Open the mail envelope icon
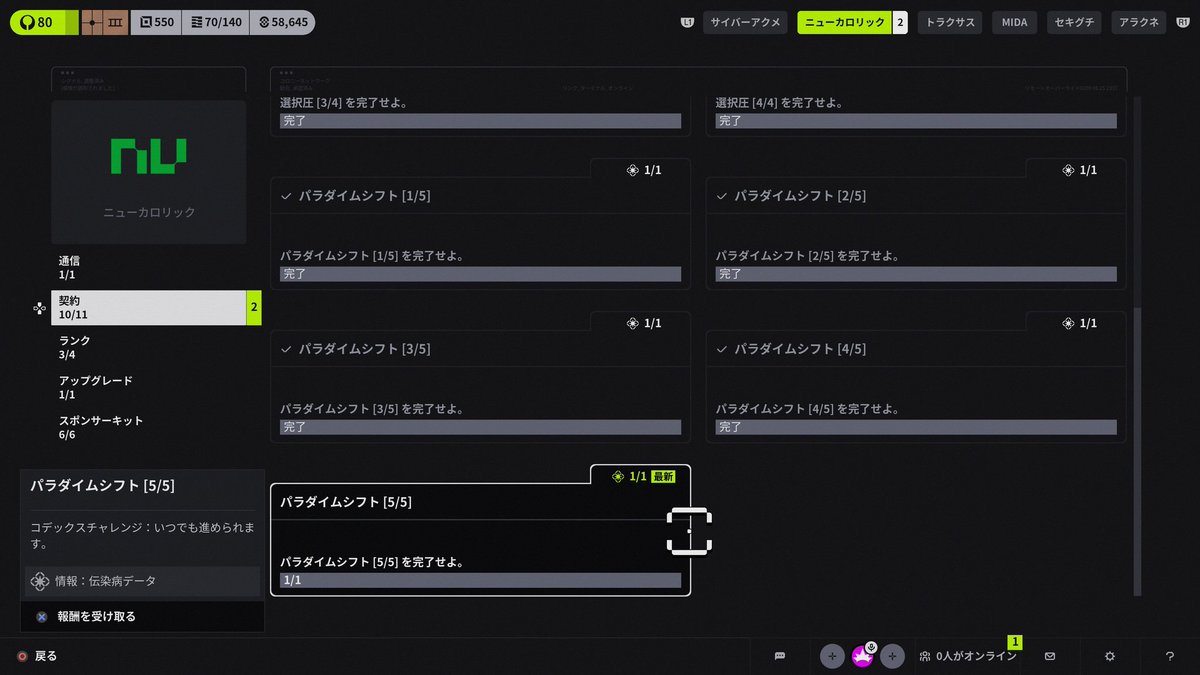Image resolution: width=1200 pixels, height=675 pixels. (1049, 656)
